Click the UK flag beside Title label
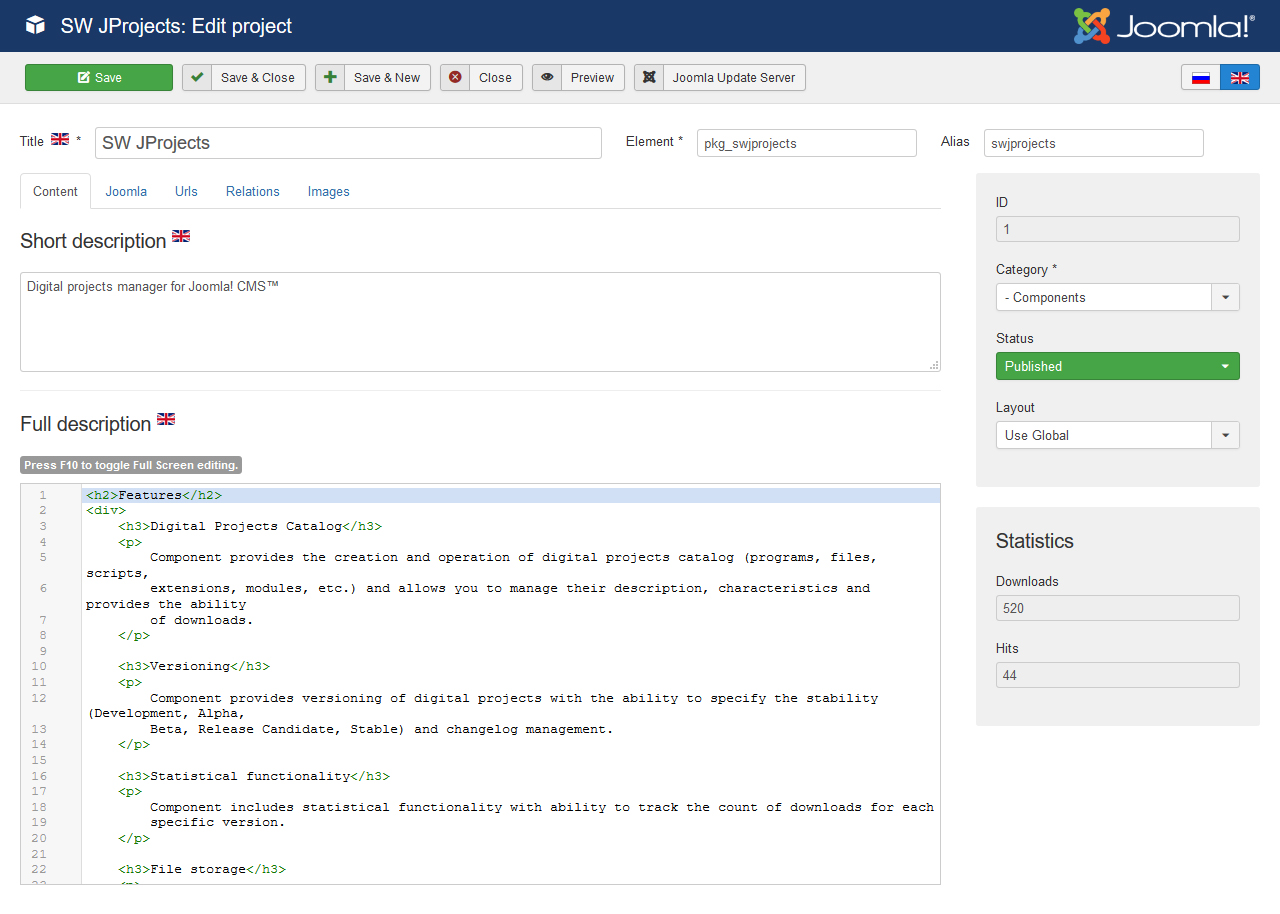Viewport: 1280px width, 914px height. point(60,139)
